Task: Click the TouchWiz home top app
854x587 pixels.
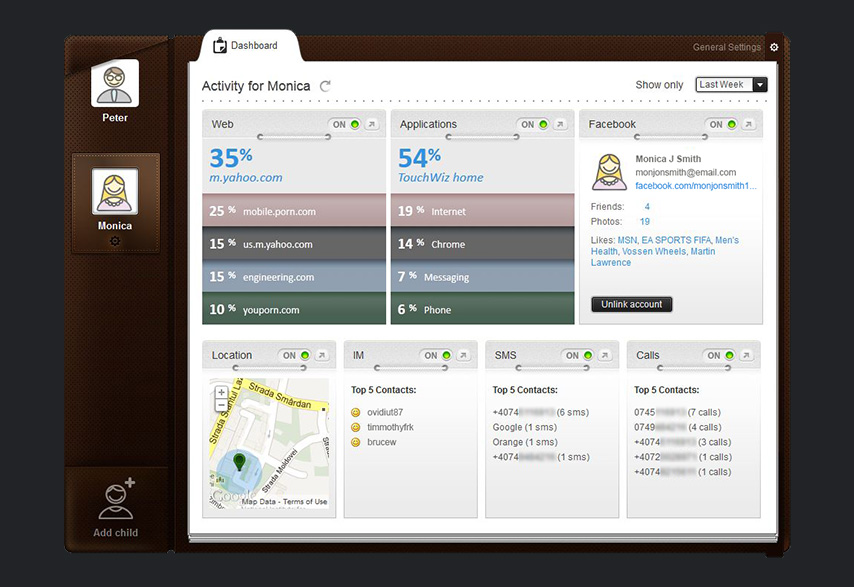Action: point(441,178)
